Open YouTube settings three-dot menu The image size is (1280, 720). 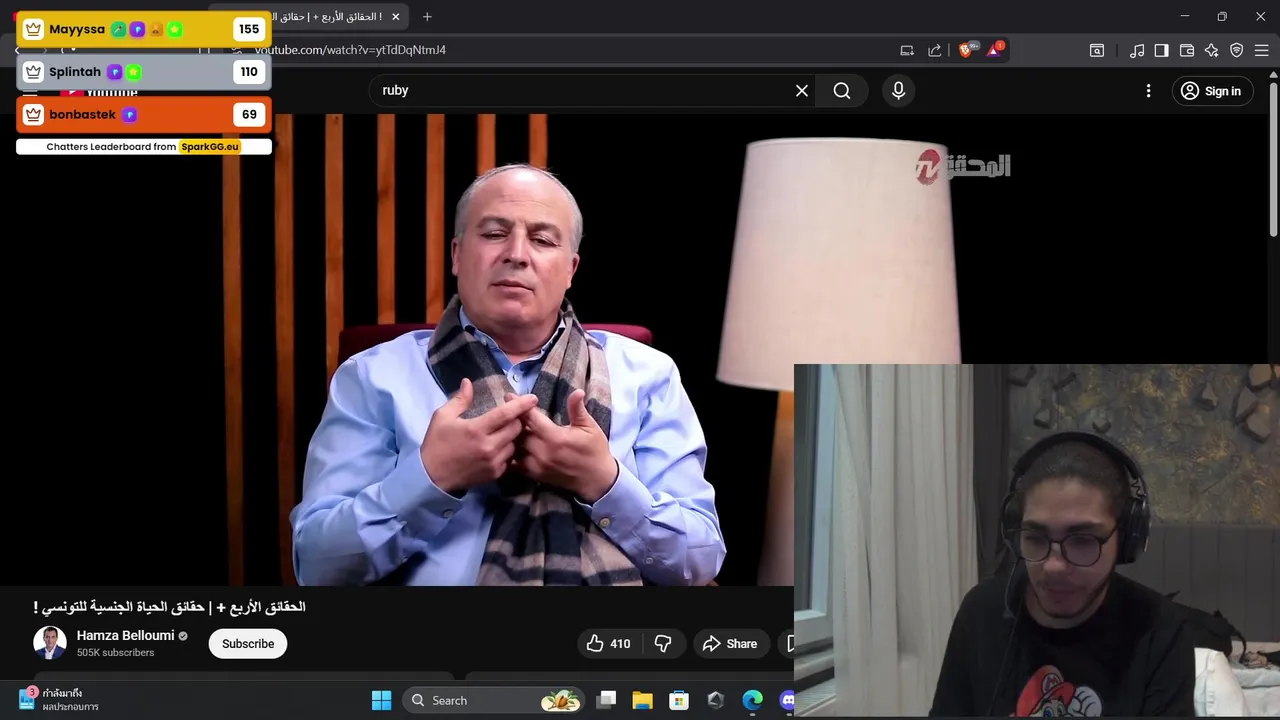[x=1148, y=91]
